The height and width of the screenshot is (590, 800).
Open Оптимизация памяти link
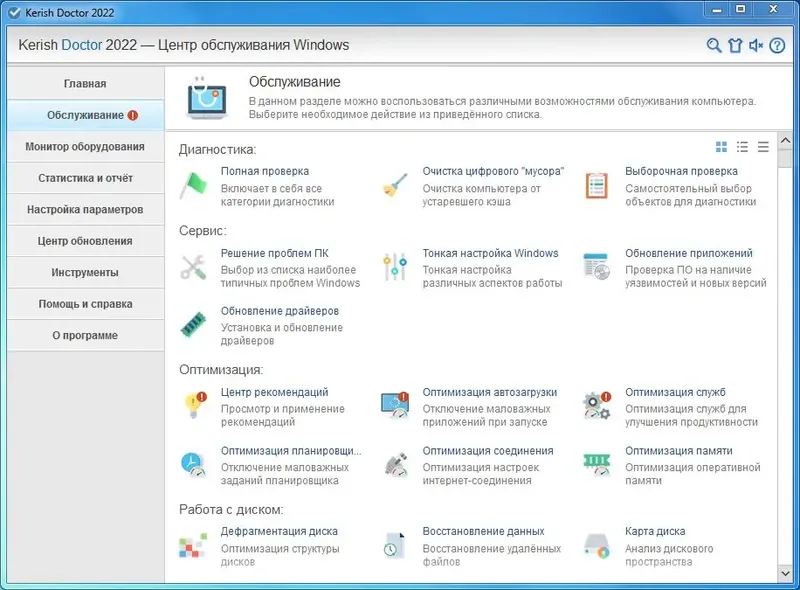click(679, 451)
